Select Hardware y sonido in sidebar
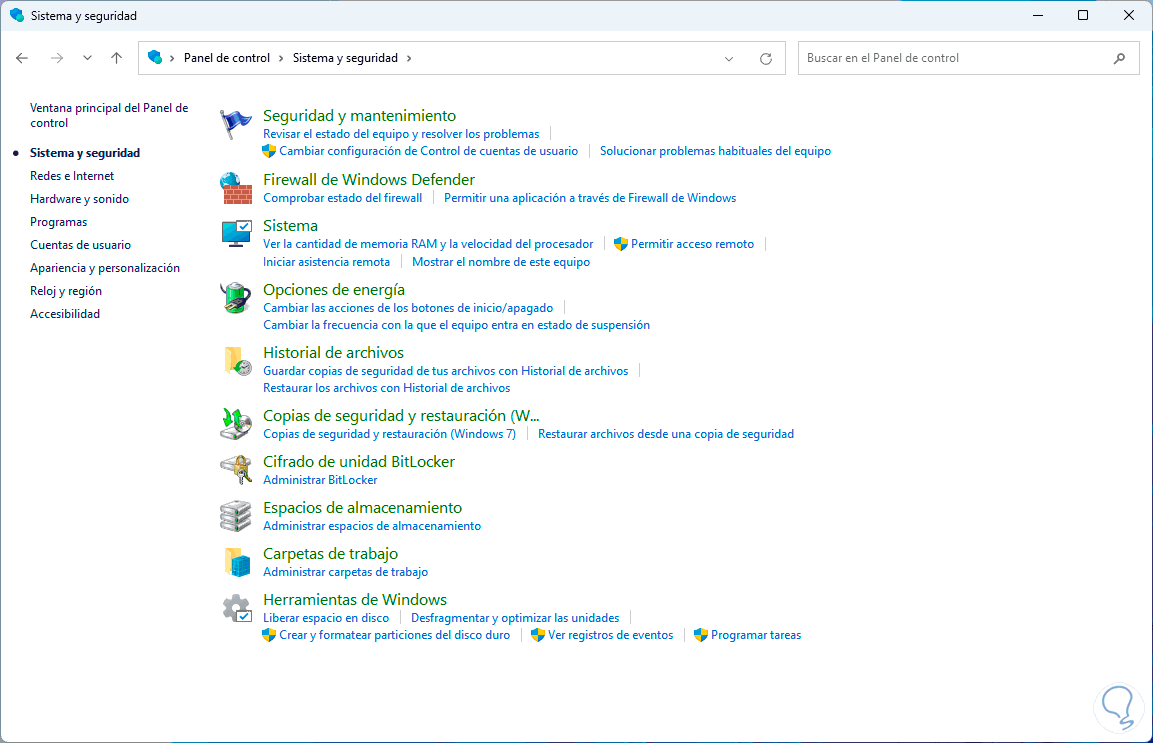Viewport: 1153px width, 743px height. pyautogui.click(x=79, y=199)
